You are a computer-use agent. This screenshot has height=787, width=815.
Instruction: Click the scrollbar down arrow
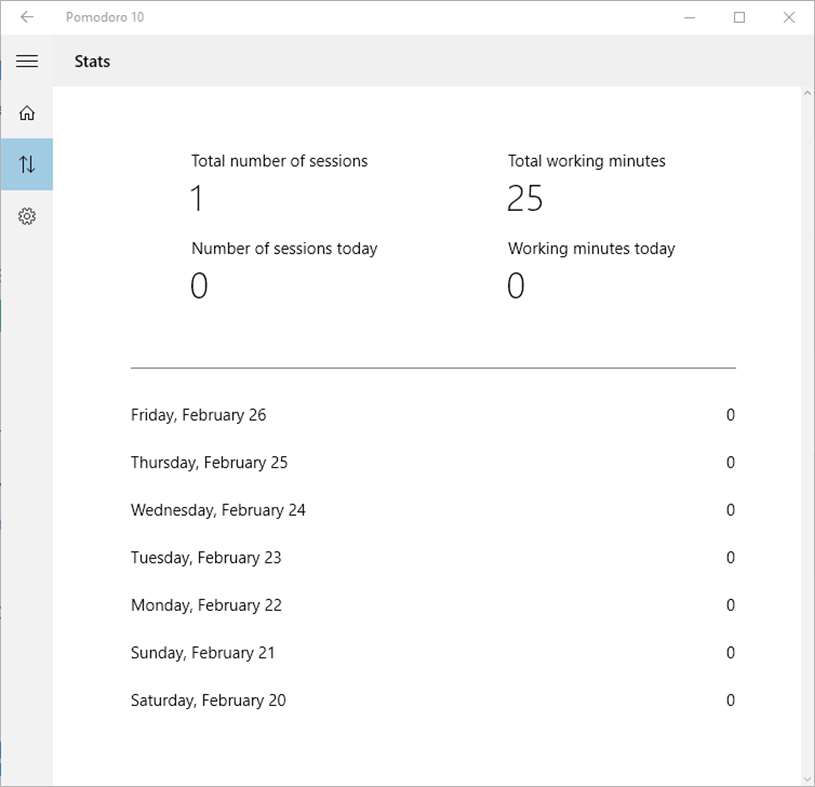[x=807, y=778]
